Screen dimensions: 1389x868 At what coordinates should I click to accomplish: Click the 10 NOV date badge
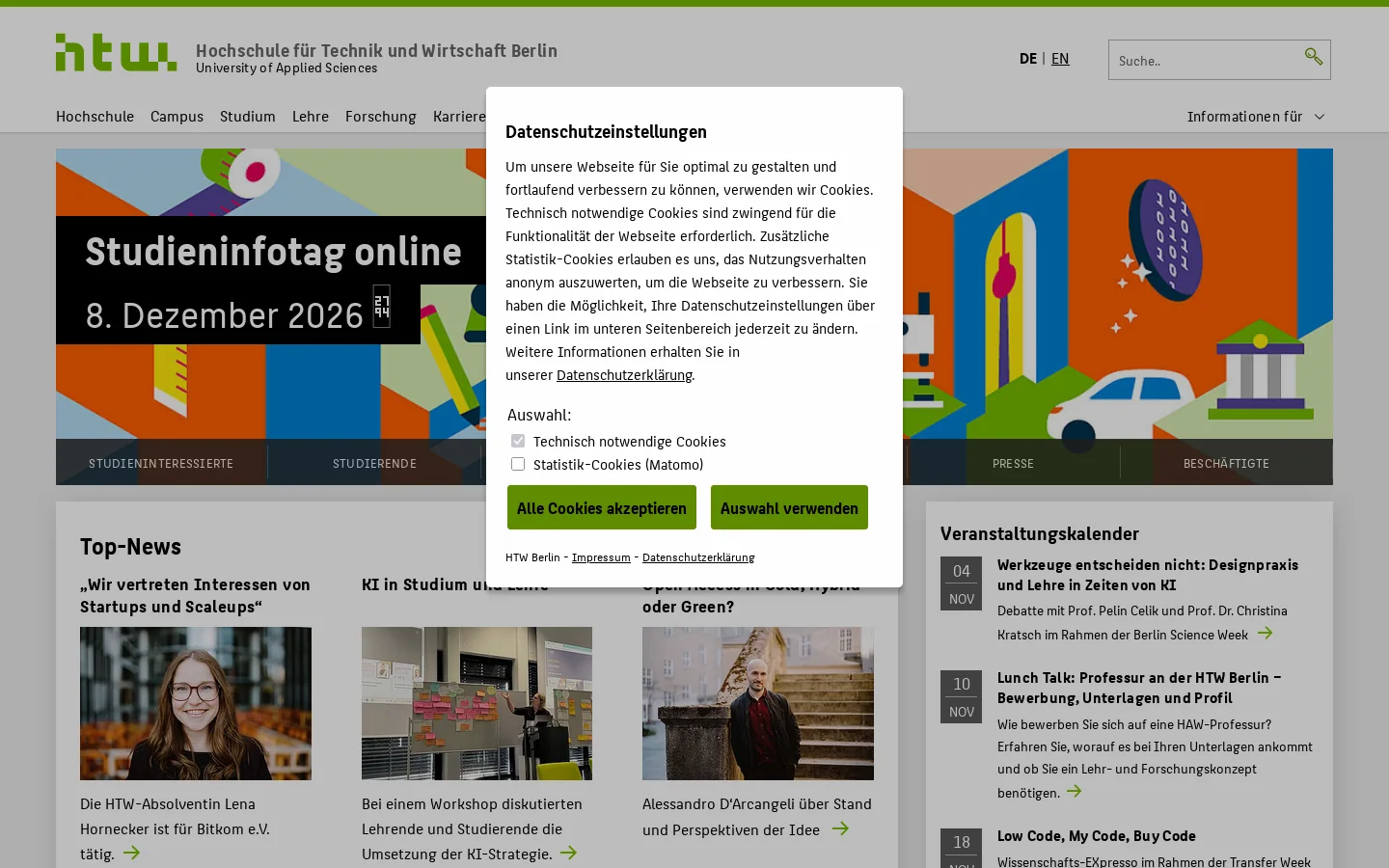(x=962, y=696)
